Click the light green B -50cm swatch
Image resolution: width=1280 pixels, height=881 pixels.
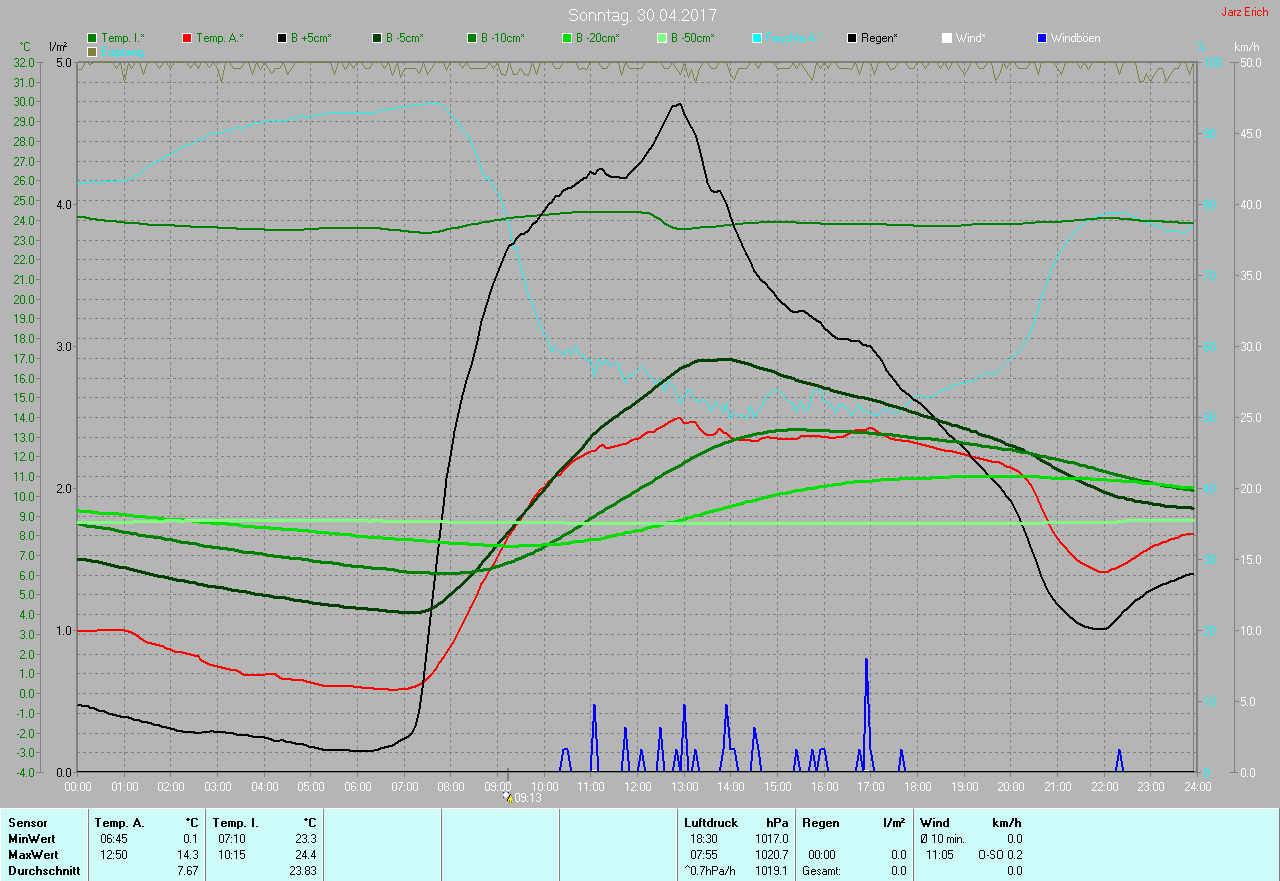[662, 38]
